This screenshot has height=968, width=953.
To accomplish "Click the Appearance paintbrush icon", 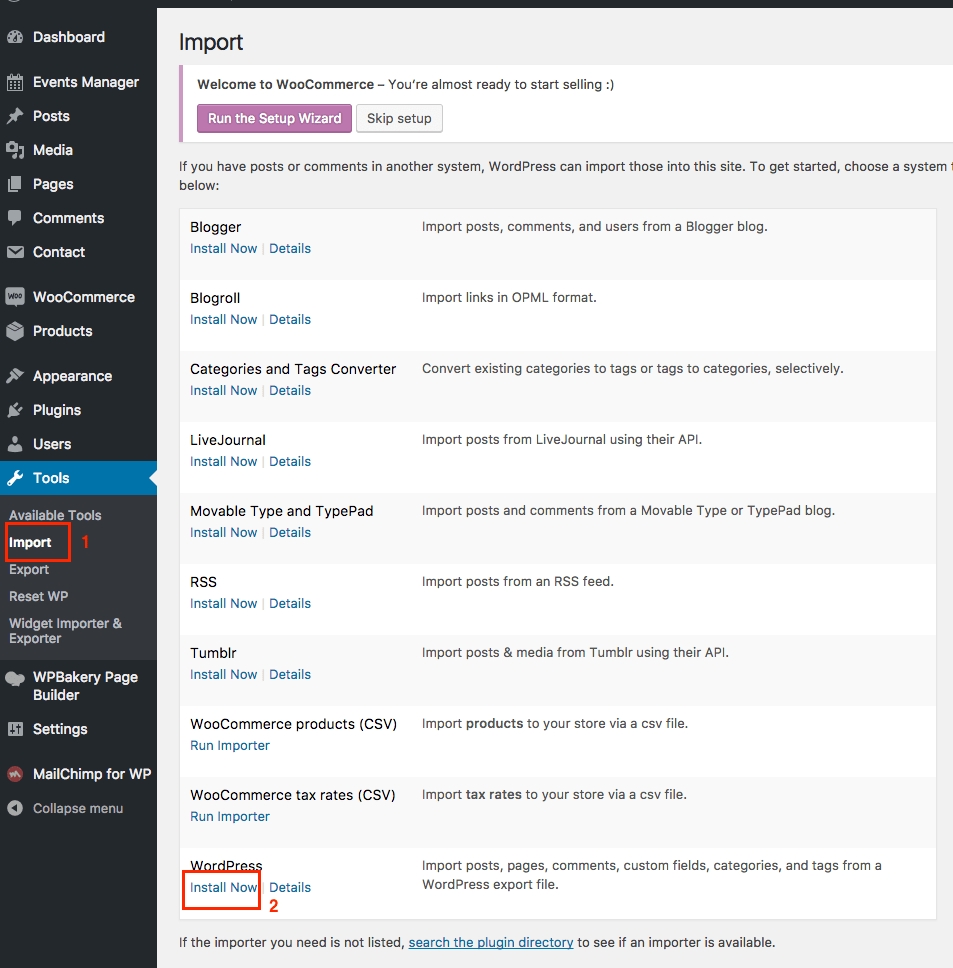I will tap(15, 376).
